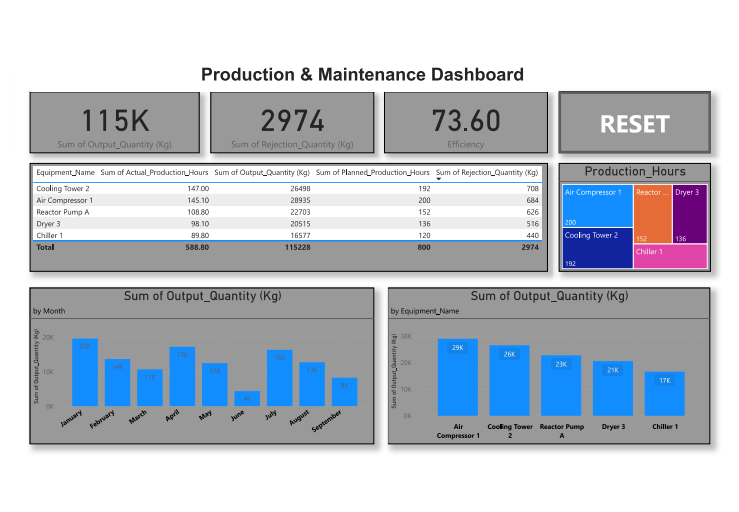The image size is (739, 512).
Task: Sort table by Equipment_Name column header
Action: point(66,173)
